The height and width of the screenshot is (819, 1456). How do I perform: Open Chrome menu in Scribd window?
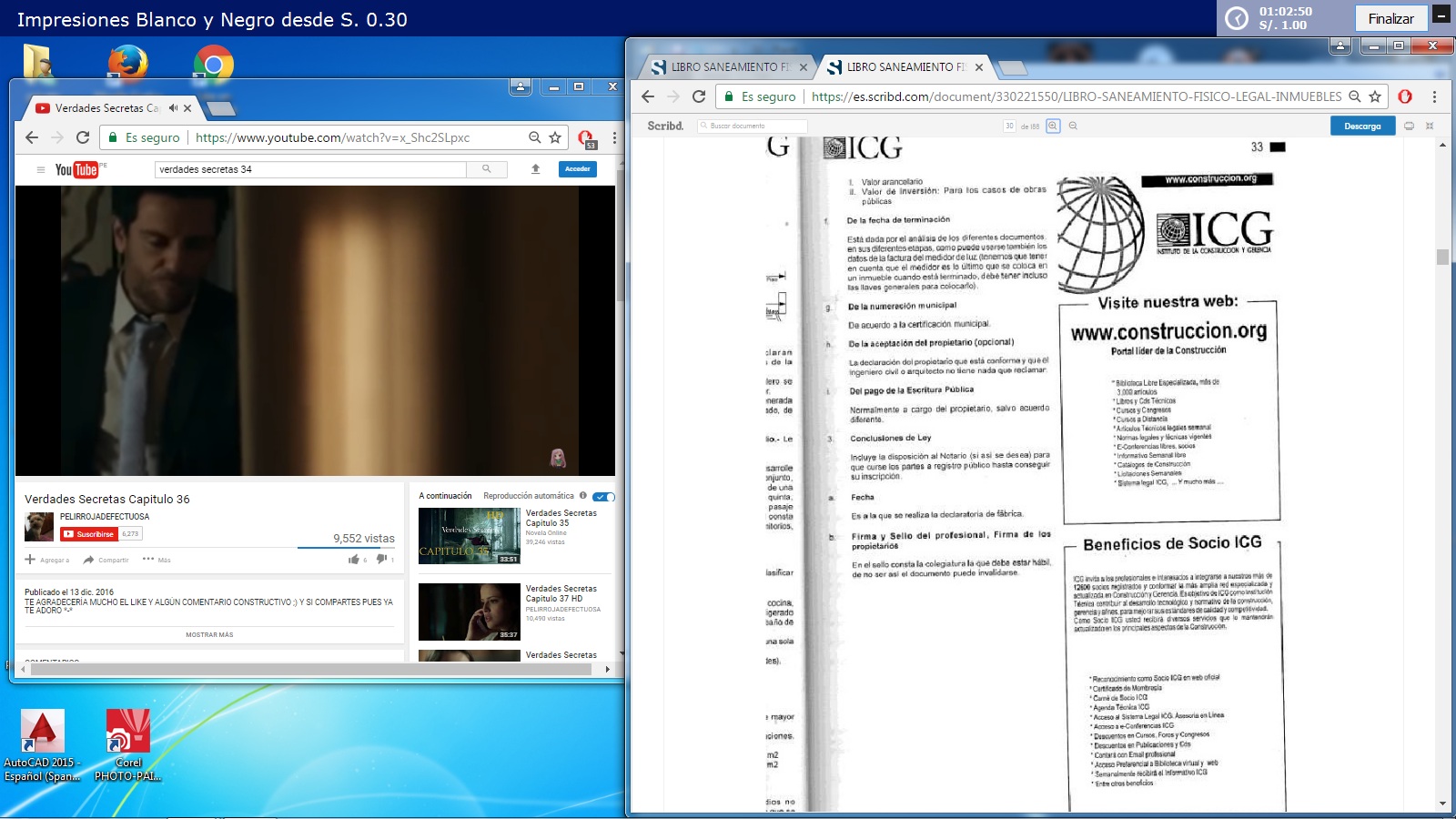point(1434,96)
